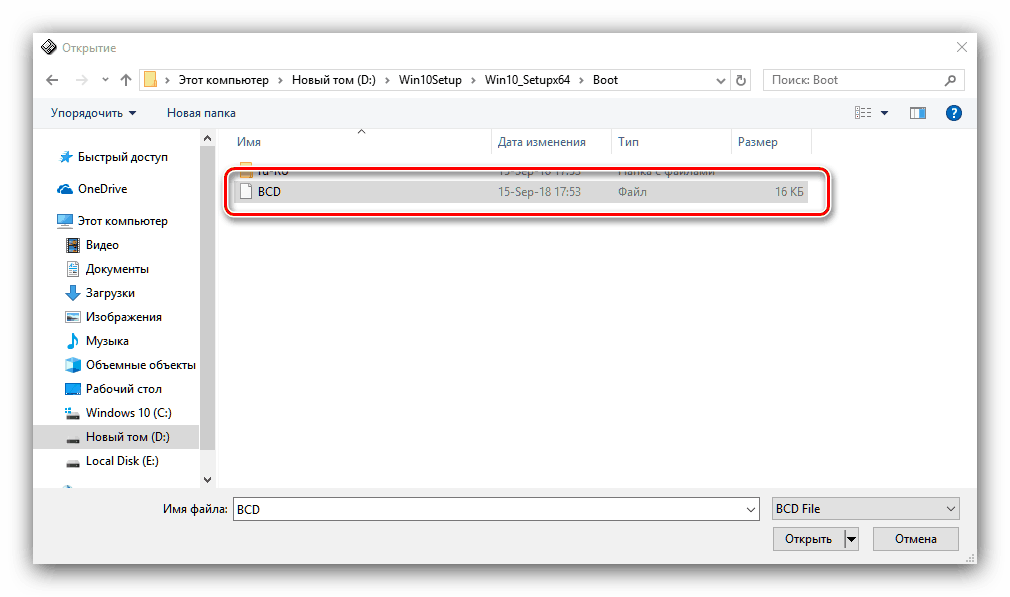The width and height of the screenshot is (1010, 597).
Task: Select 'Новый том (D:)' in address path
Action: [x=334, y=80]
